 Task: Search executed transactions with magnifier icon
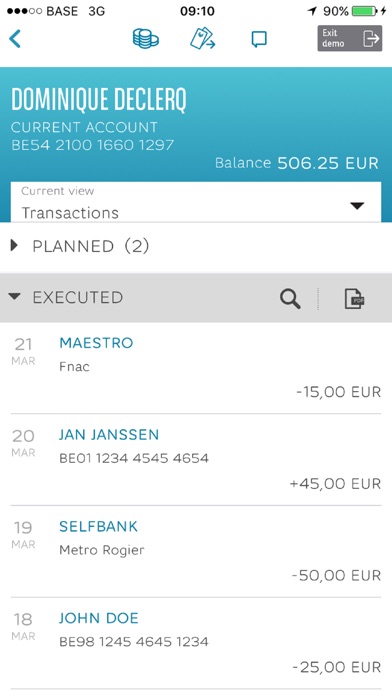coord(290,298)
